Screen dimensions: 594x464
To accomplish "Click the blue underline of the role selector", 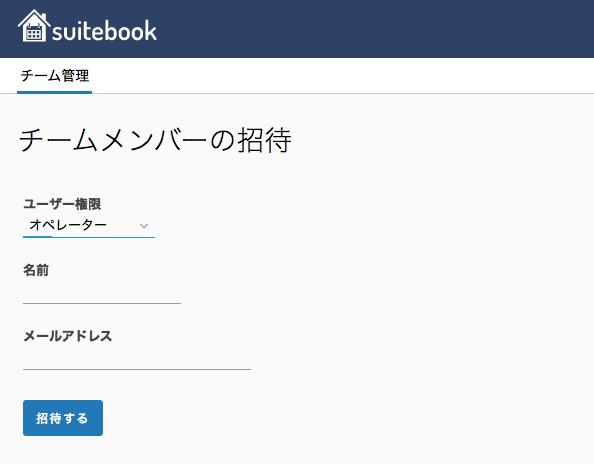I will pos(89,237).
